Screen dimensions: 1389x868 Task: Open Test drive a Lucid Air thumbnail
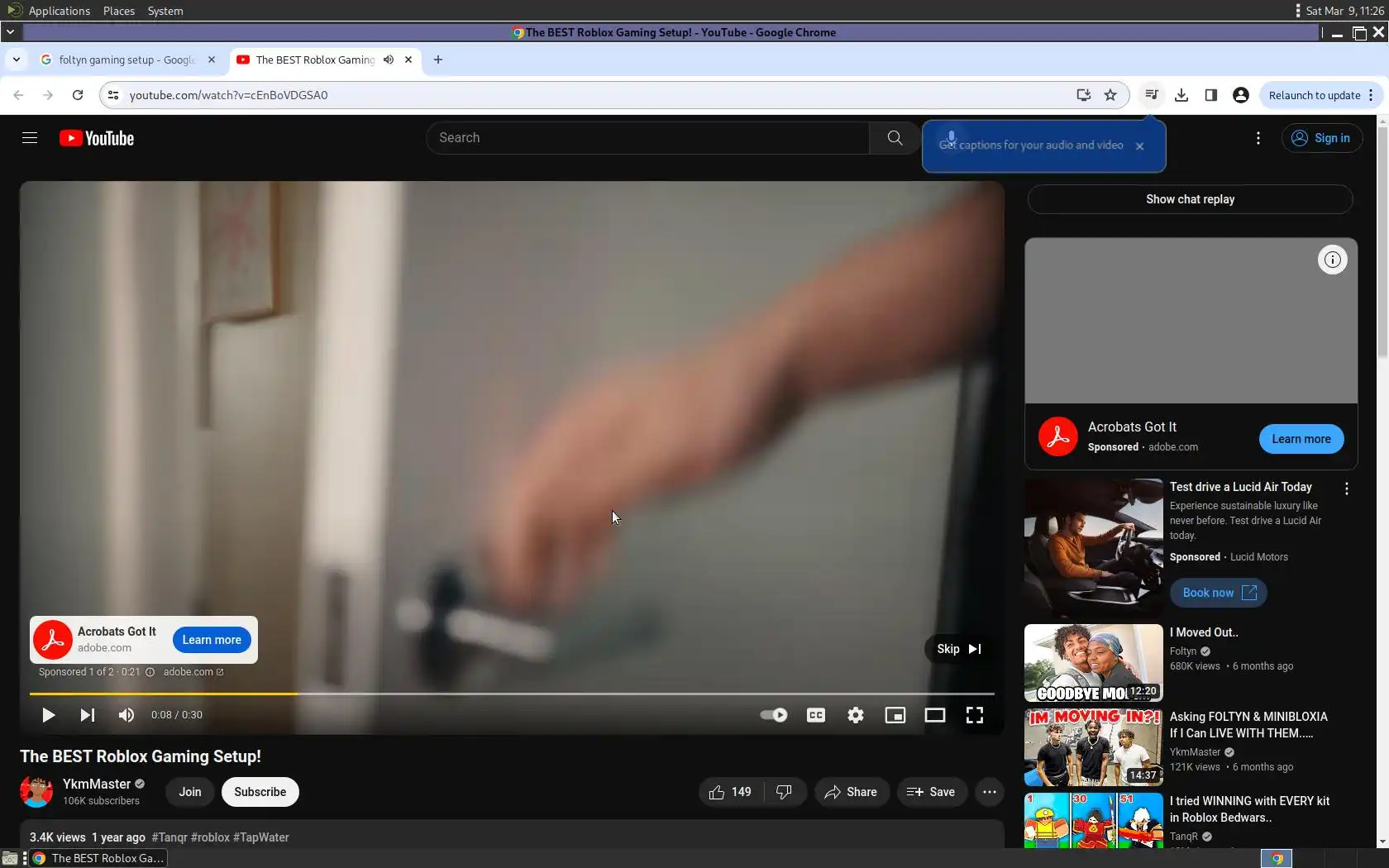[1094, 546]
